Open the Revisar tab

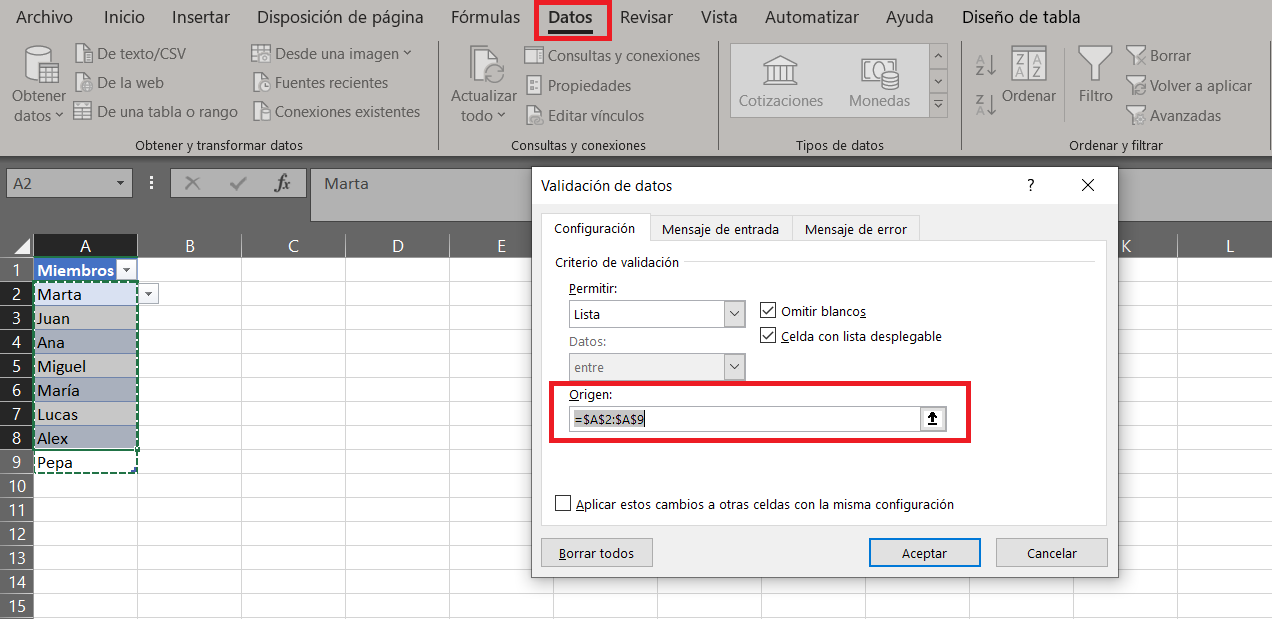(646, 17)
